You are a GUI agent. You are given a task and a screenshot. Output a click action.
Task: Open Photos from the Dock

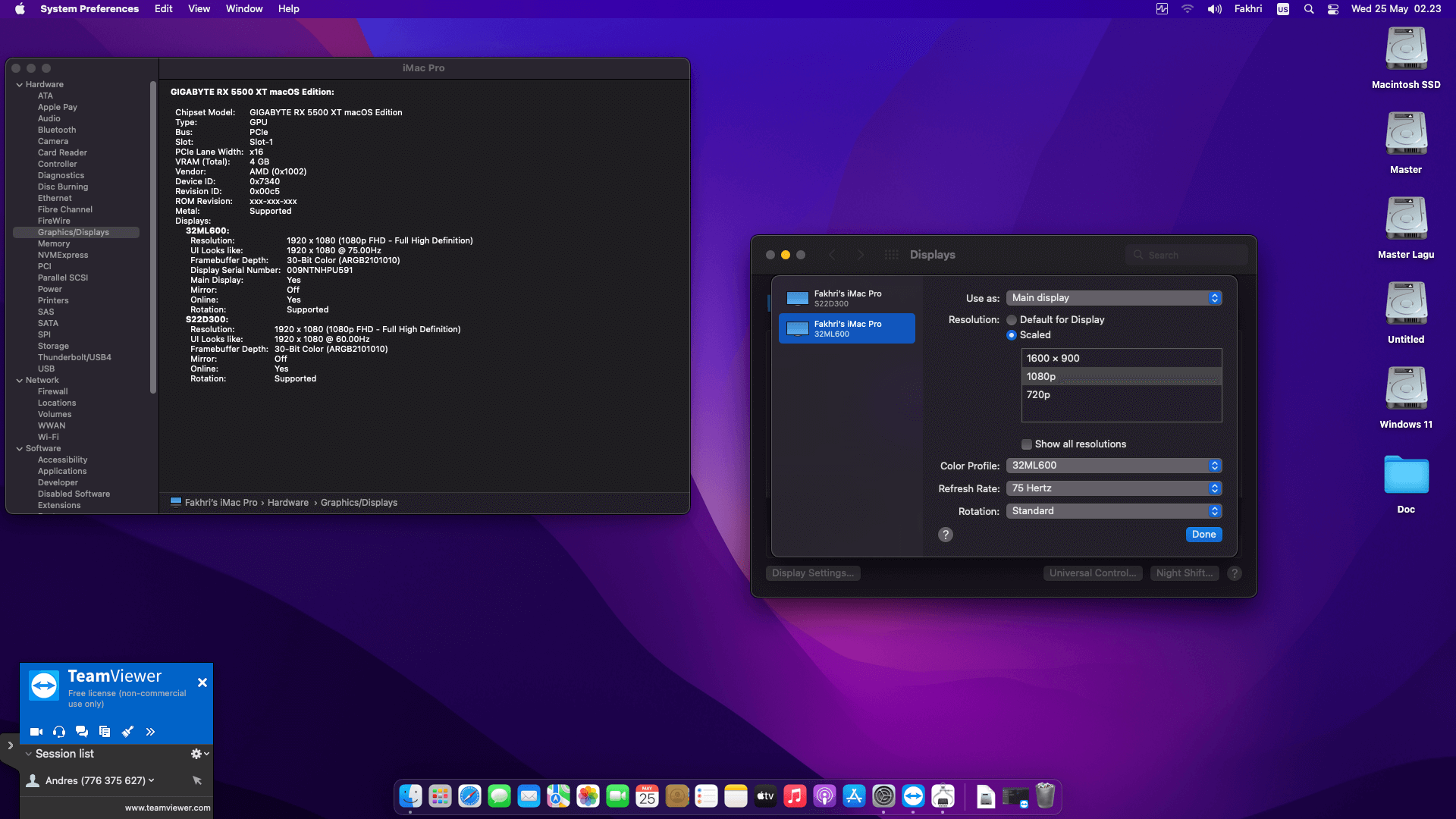click(588, 796)
